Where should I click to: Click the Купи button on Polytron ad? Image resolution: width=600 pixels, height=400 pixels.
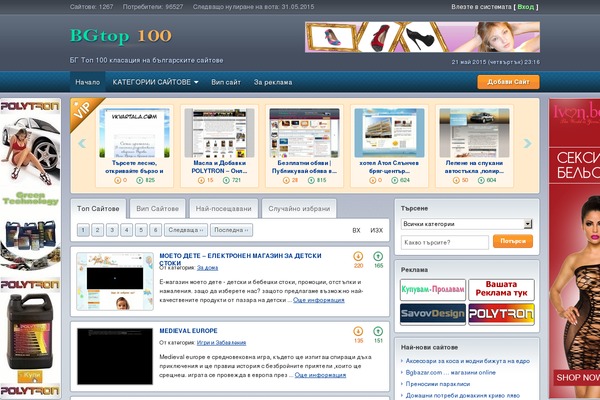coord(30,376)
